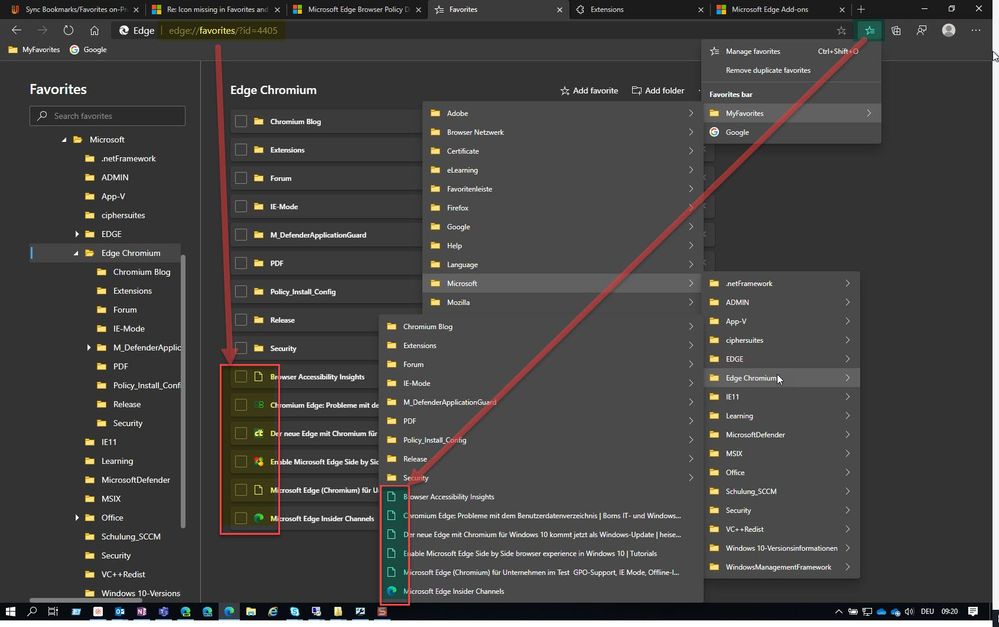The height and width of the screenshot is (627, 999).
Task: Open OneNote from the taskbar
Action: pyautogui.click(x=141, y=612)
